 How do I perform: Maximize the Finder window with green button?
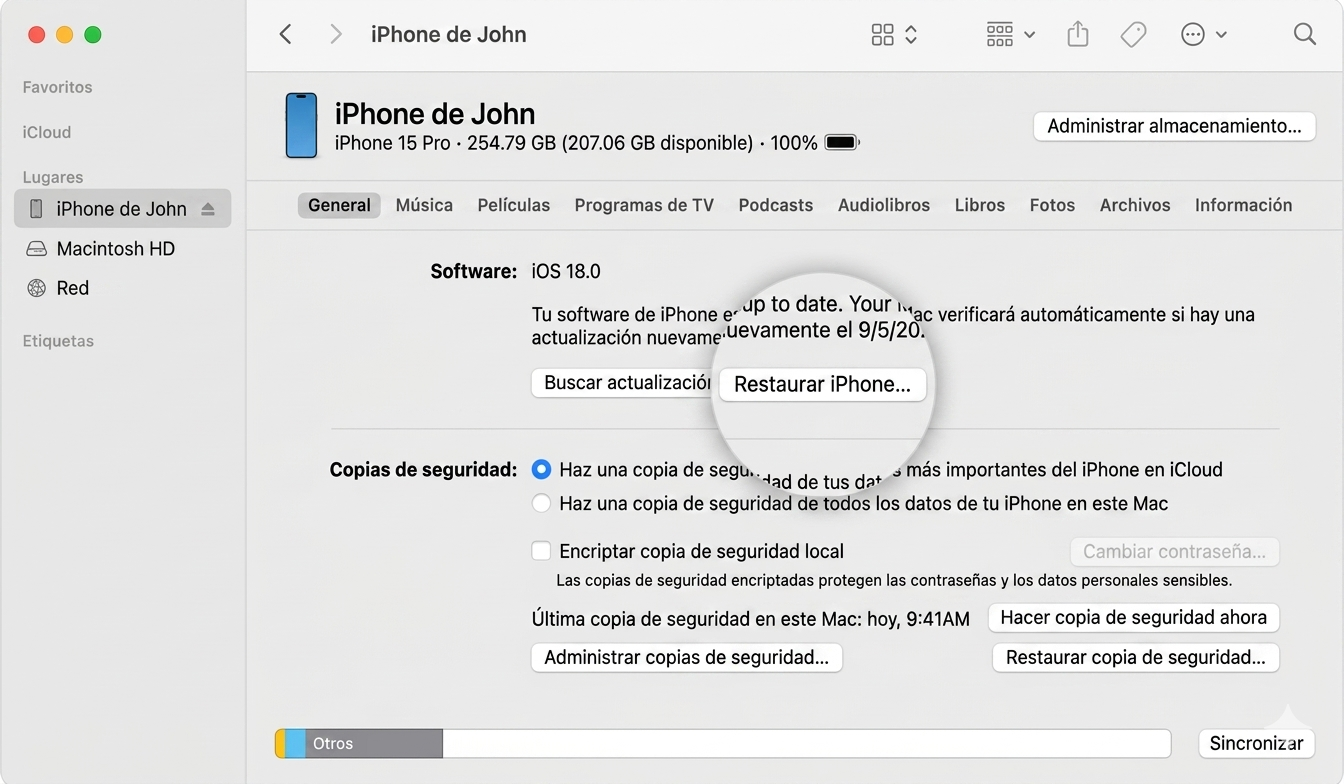click(x=93, y=35)
